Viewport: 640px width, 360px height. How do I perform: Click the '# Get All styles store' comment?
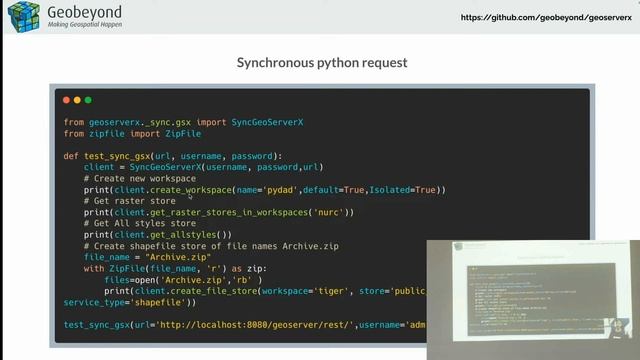click(x=140, y=224)
